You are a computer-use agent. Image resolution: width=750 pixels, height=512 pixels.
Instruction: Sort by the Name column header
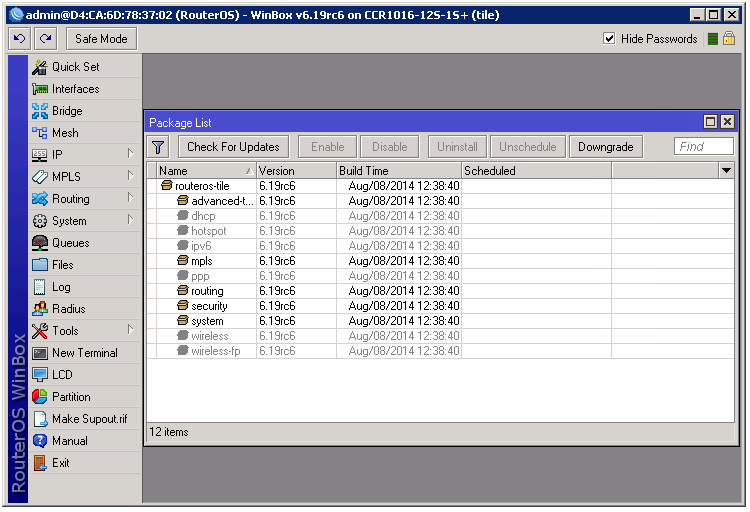pyautogui.click(x=206, y=171)
